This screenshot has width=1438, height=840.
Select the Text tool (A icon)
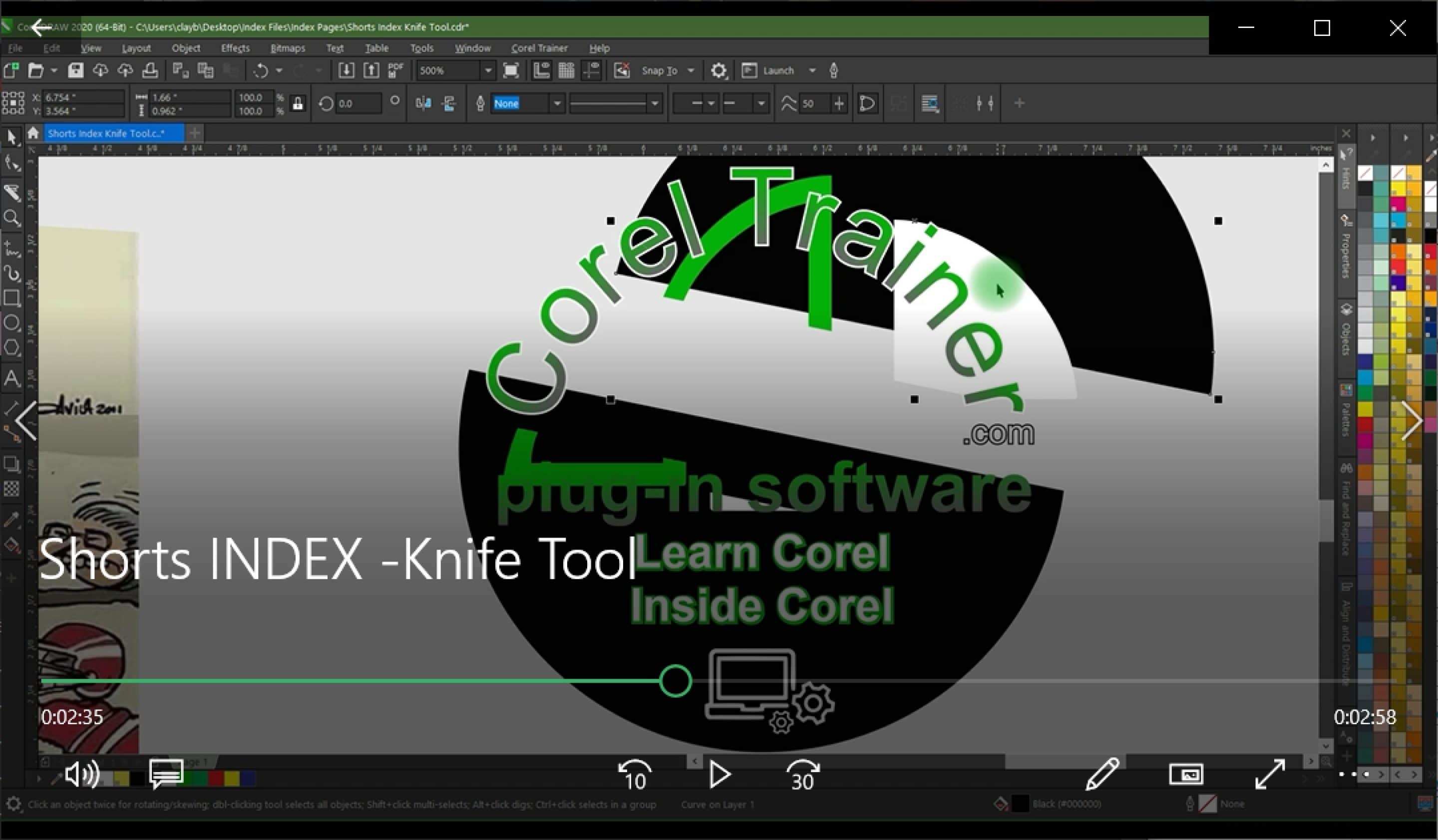click(x=12, y=379)
